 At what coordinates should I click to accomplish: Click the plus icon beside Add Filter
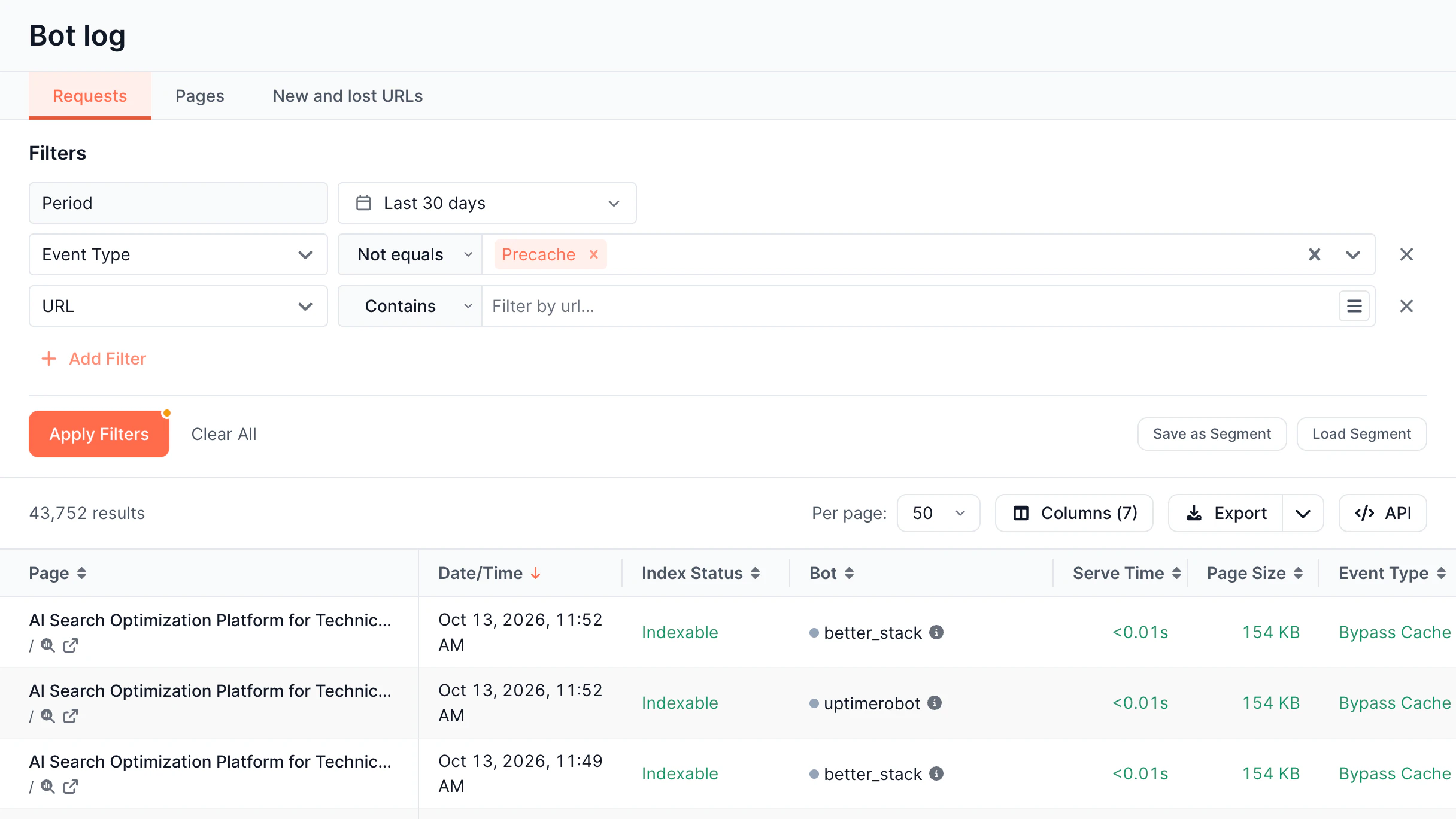48,359
